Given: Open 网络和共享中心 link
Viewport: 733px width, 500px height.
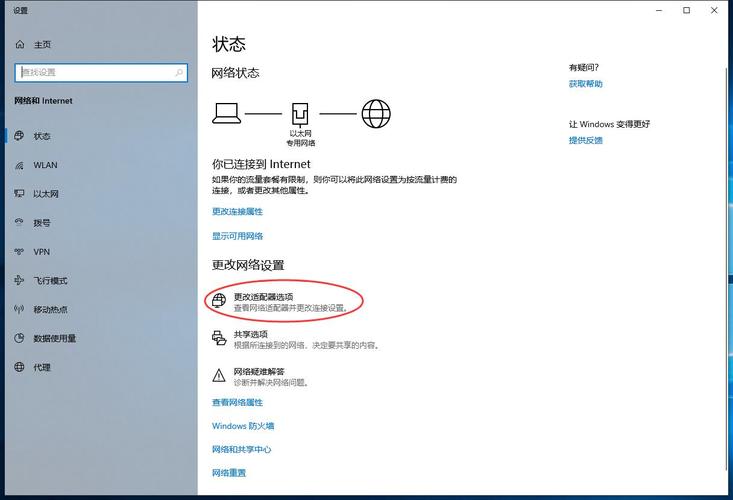Looking at the screenshot, I should pyautogui.click(x=241, y=449).
